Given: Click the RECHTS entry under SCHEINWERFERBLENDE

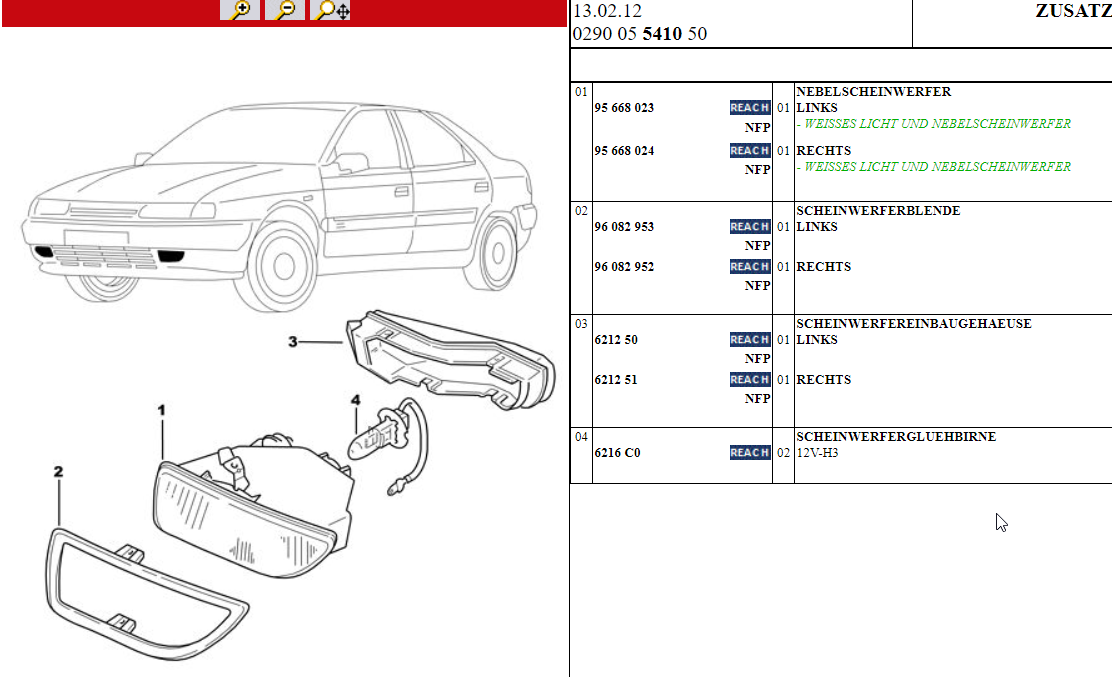Looking at the screenshot, I should pos(823,267).
